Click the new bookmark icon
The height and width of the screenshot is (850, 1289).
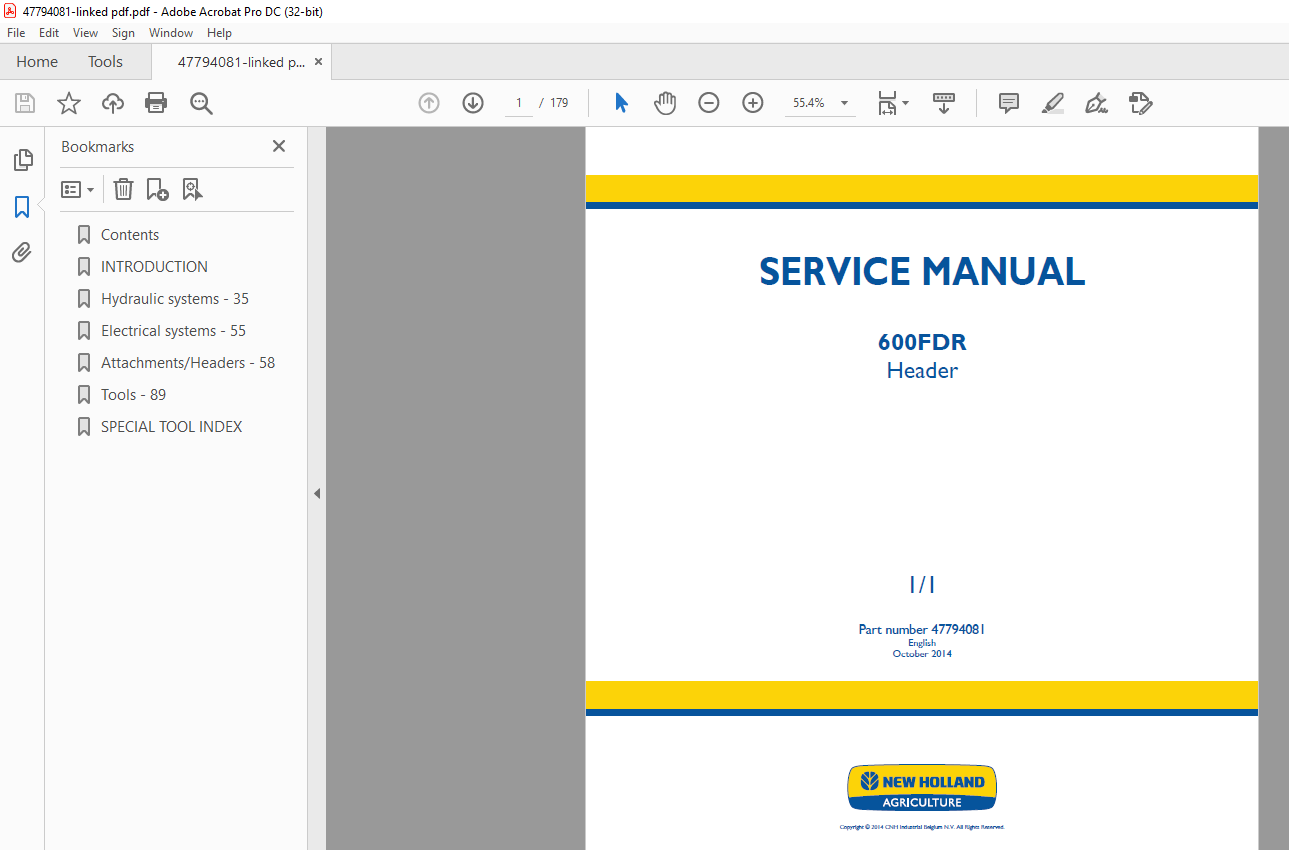[x=157, y=189]
